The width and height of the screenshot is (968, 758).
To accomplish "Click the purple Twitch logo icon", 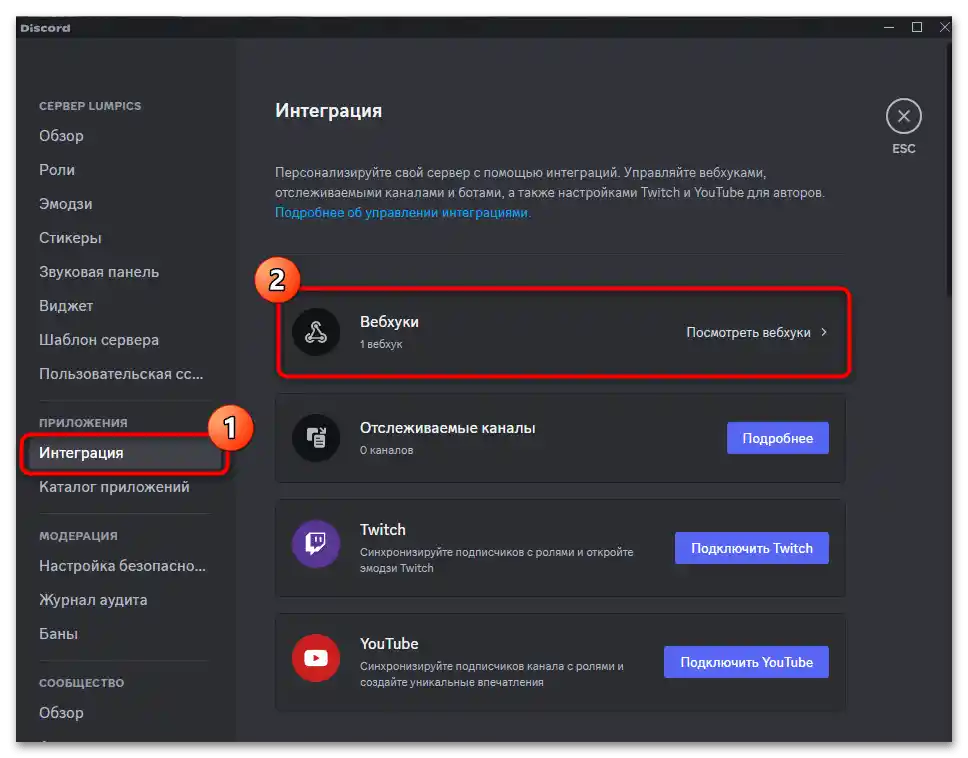I will tap(316, 547).
